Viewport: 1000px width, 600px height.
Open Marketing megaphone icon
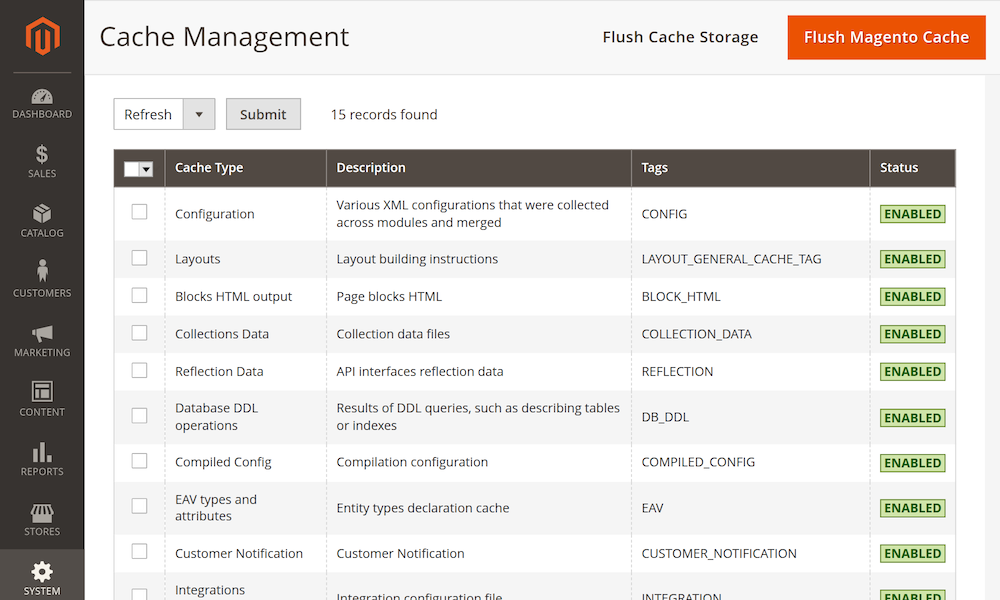tap(42, 333)
